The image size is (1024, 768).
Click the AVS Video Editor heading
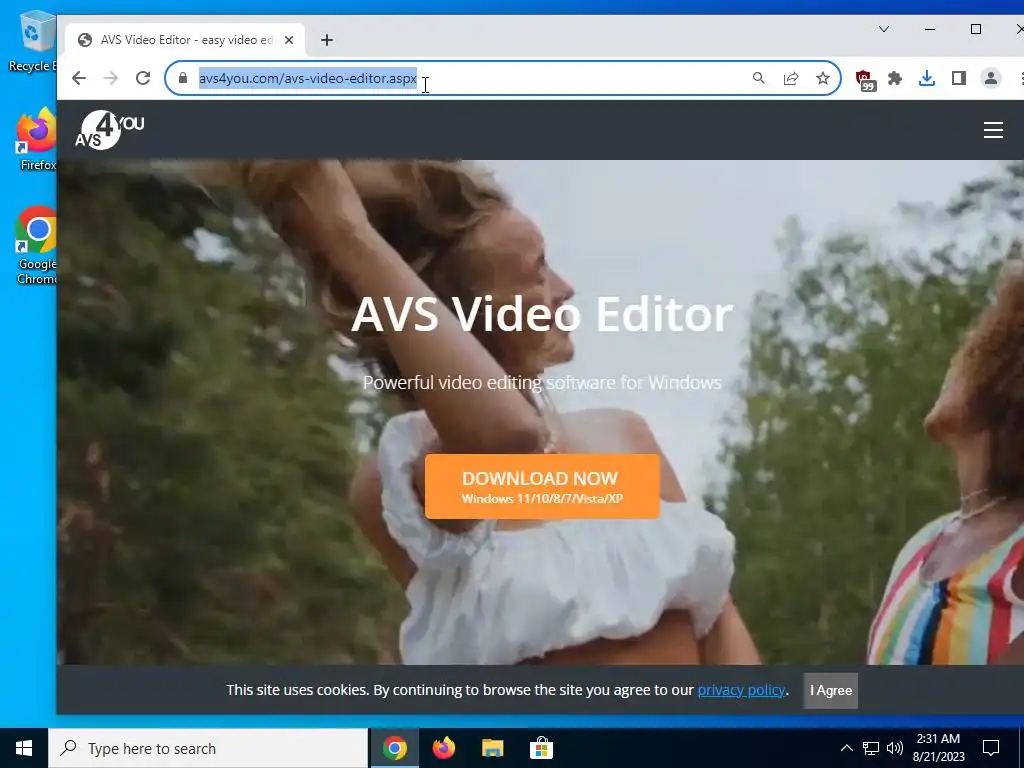[542, 314]
